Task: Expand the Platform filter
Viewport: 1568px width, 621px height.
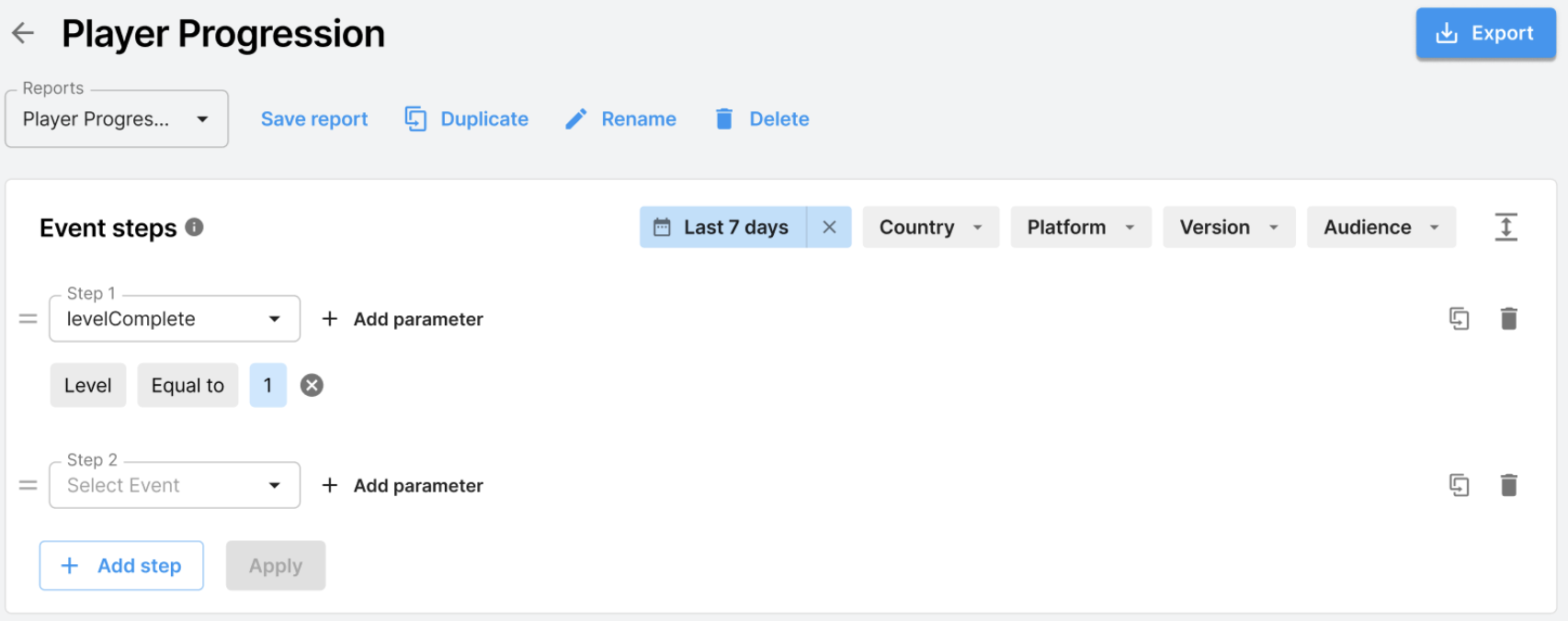Action: click(1080, 227)
